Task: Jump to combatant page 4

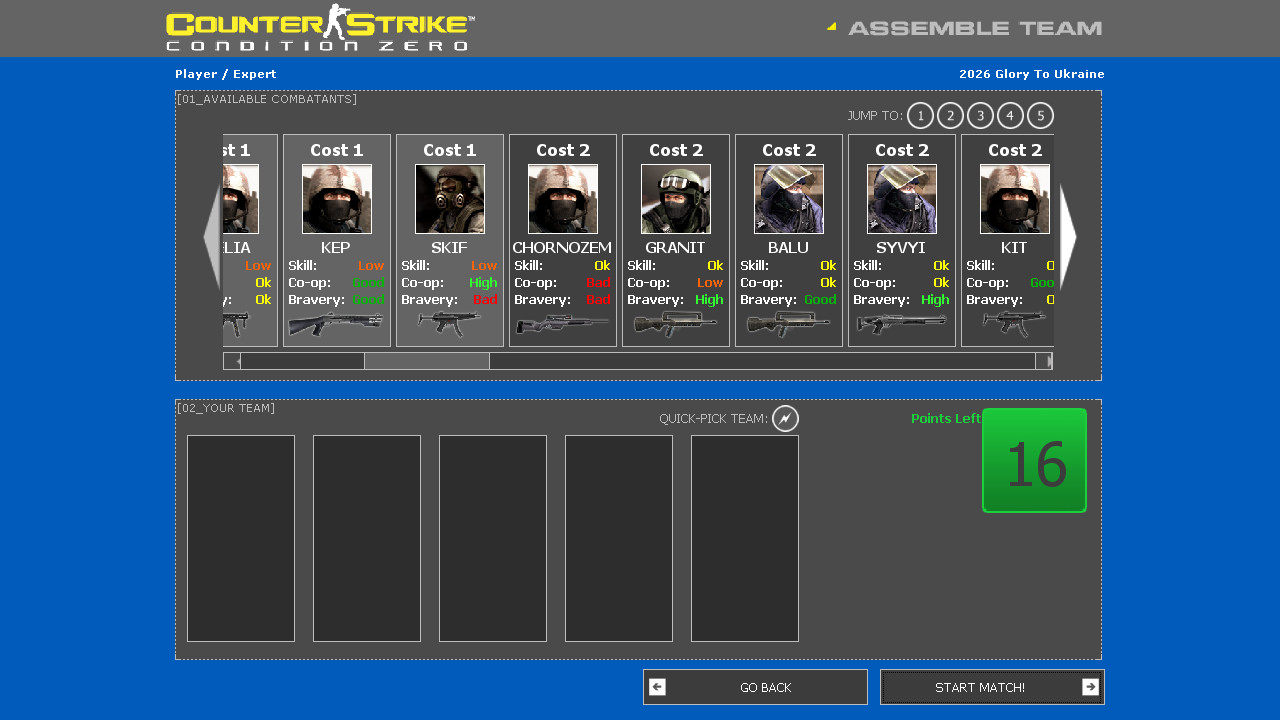Action: pyautogui.click(x=1010, y=116)
